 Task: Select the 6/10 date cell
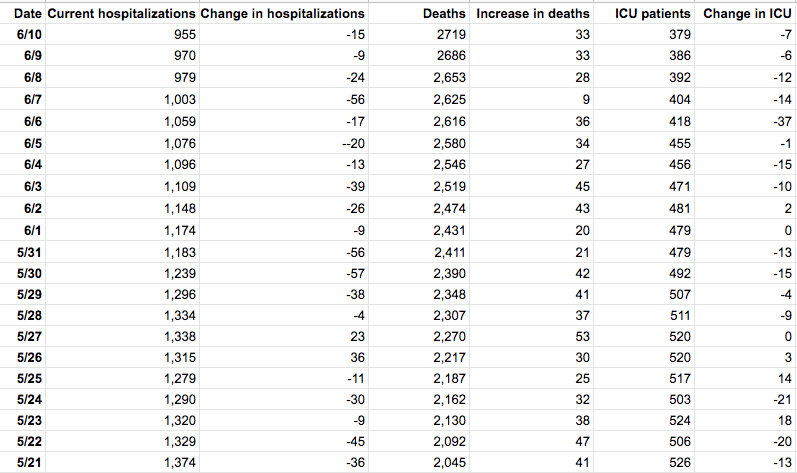tap(30, 35)
